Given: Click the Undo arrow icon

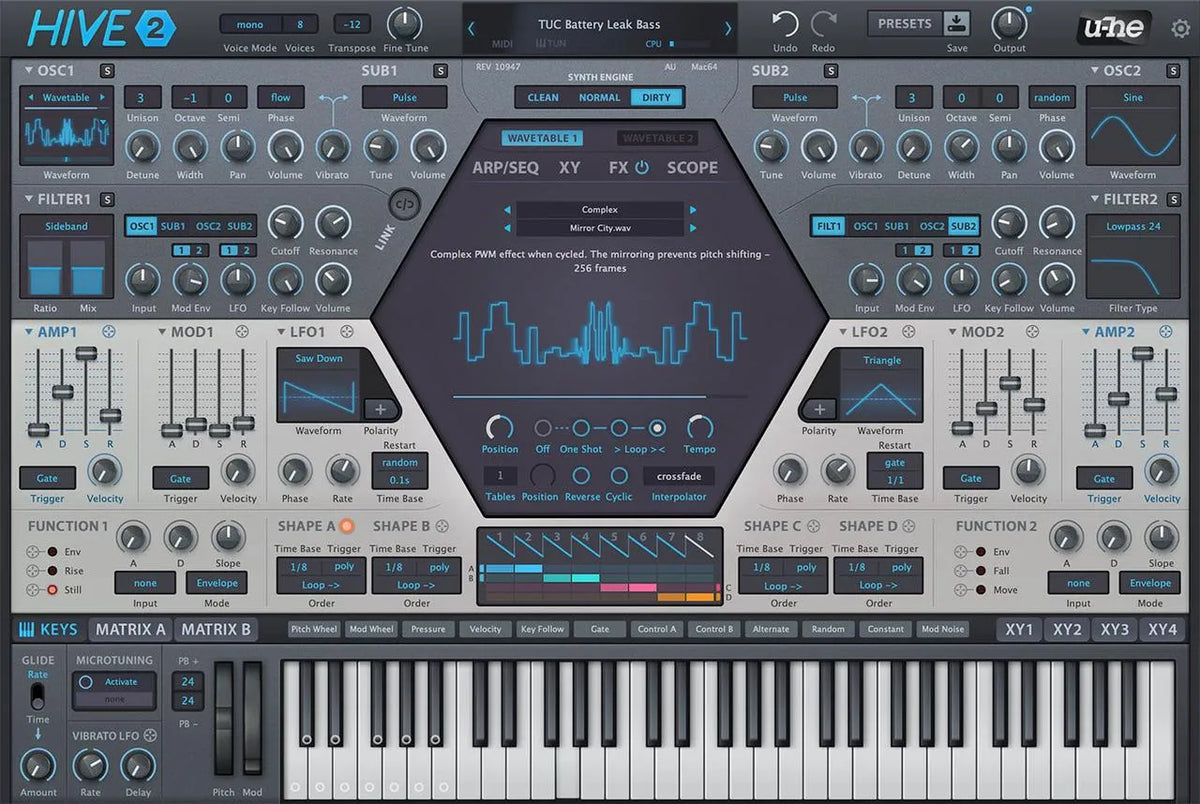Looking at the screenshot, I should pyautogui.click(x=785, y=24).
